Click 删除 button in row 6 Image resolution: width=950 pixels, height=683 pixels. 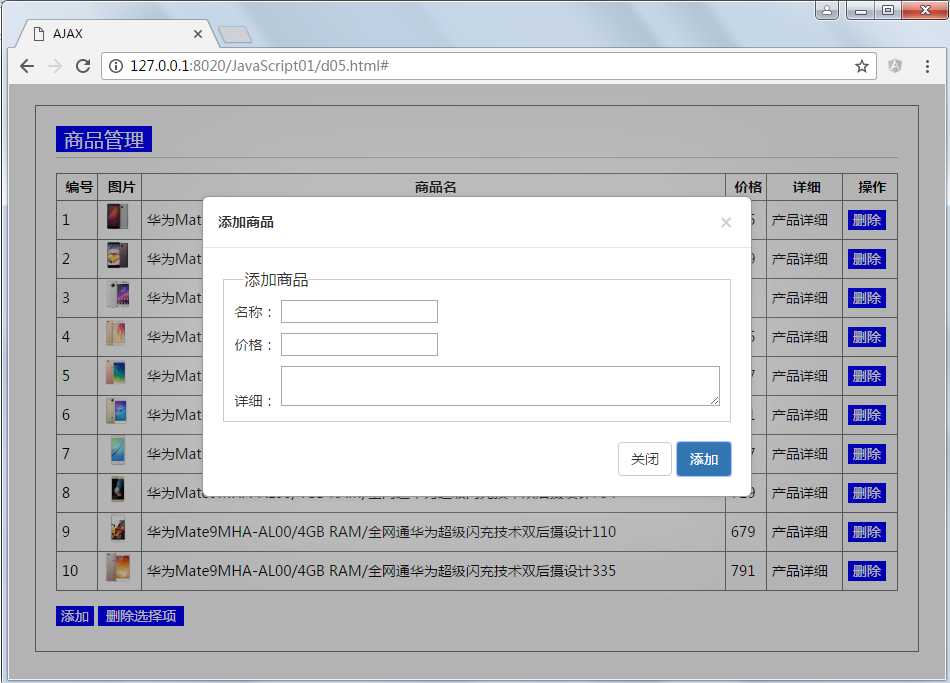866,415
